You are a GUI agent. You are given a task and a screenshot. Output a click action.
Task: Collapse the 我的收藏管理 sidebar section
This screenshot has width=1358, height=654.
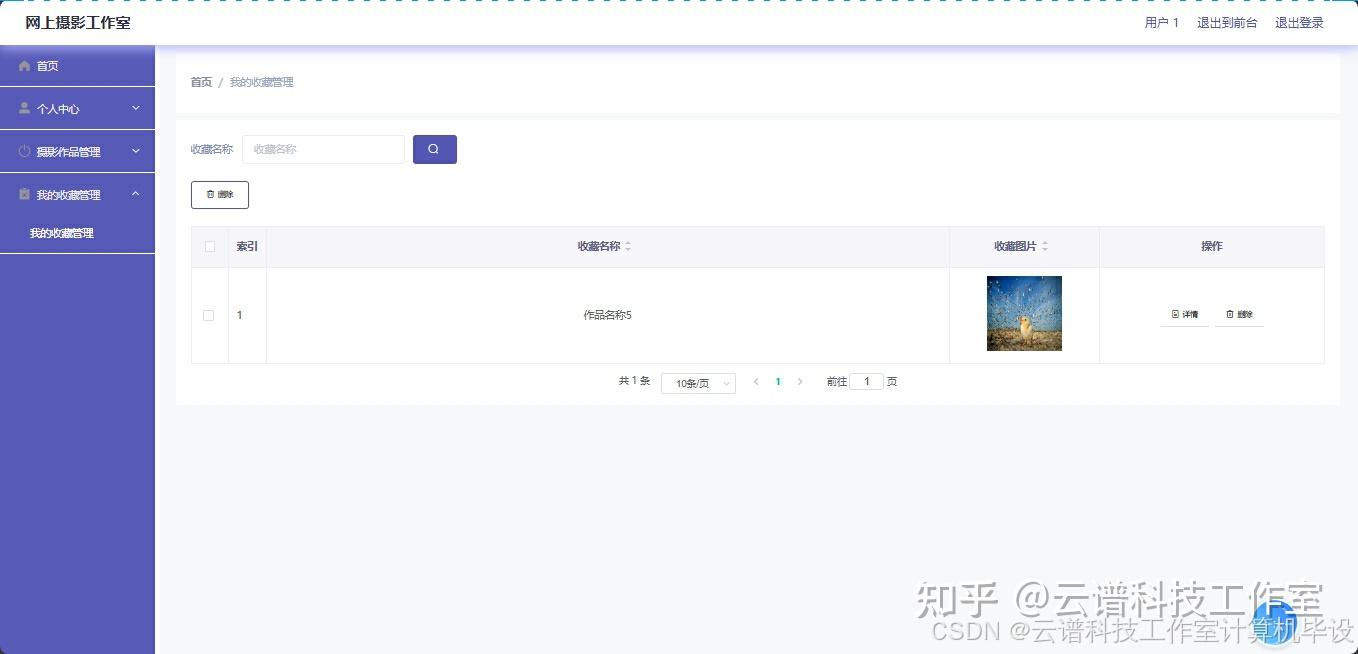pyautogui.click(x=77, y=194)
